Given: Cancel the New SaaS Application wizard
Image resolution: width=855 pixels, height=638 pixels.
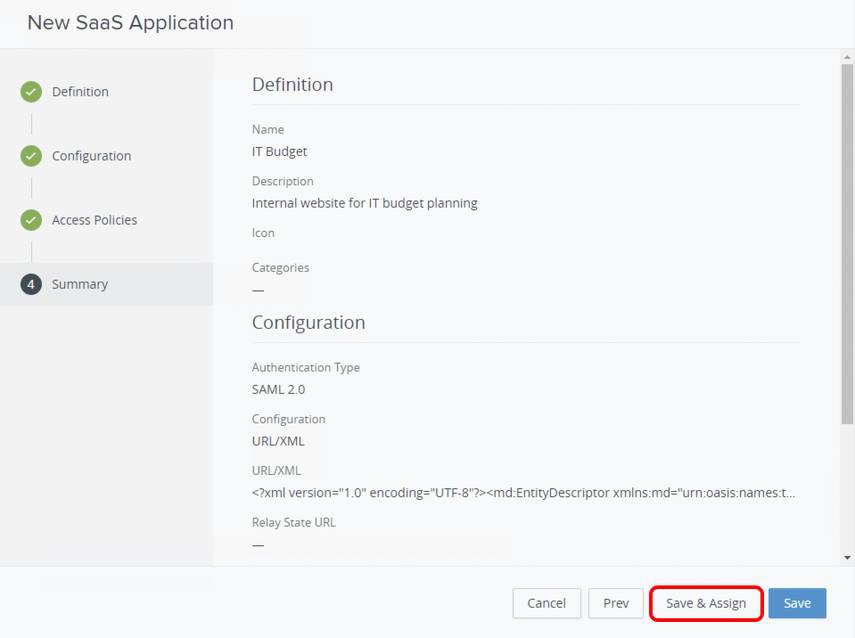Looking at the screenshot, I should tap(546, 603).
